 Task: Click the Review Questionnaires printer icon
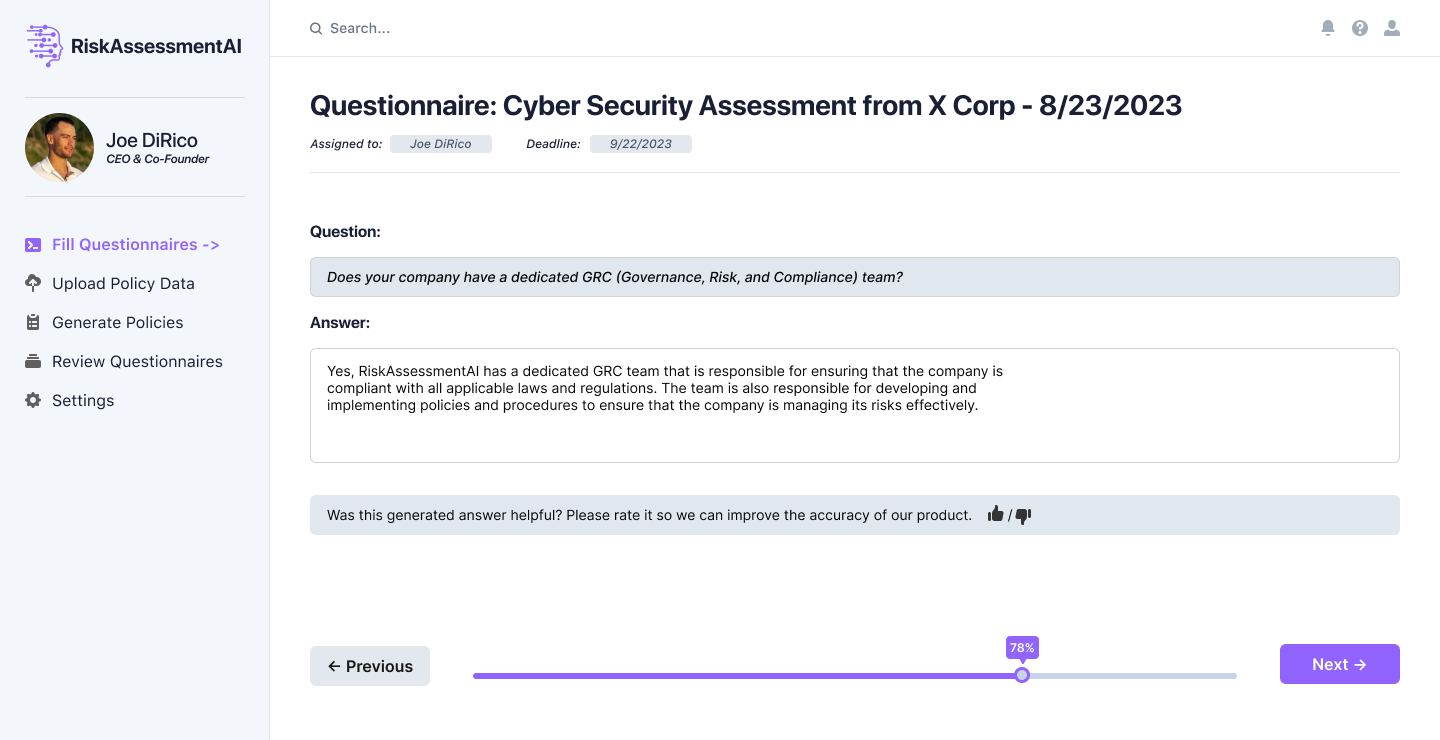(33, 361)
